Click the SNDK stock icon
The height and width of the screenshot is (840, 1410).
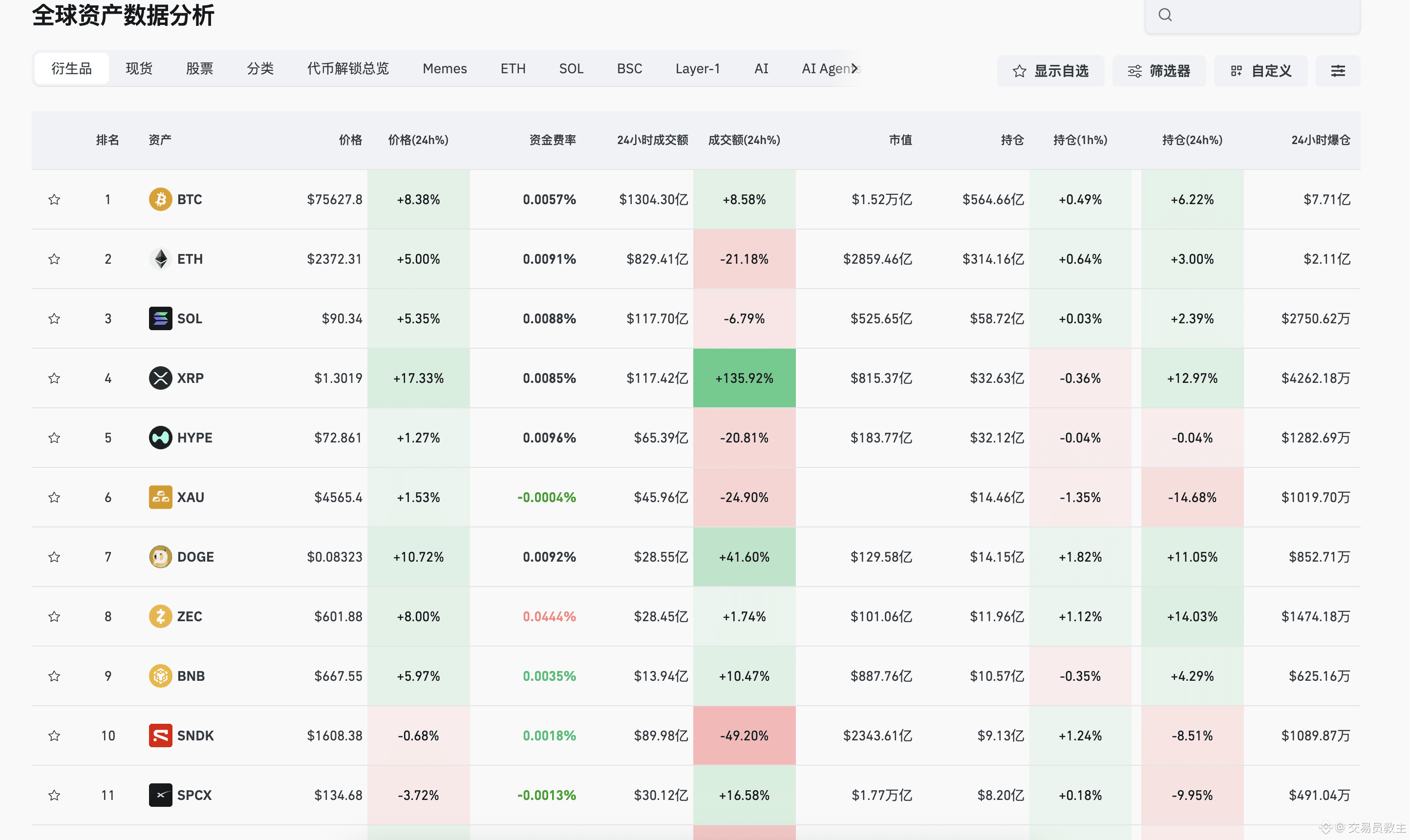click(160, 735)
